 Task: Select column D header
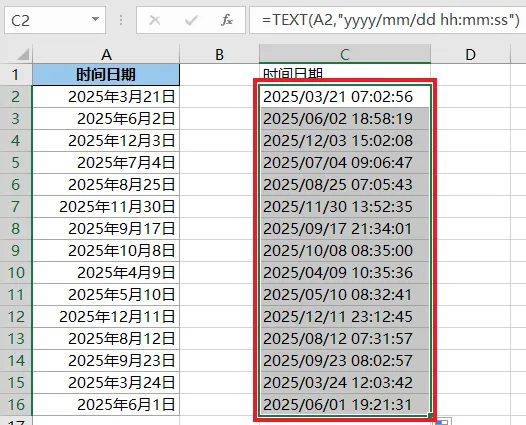(470, 54)
